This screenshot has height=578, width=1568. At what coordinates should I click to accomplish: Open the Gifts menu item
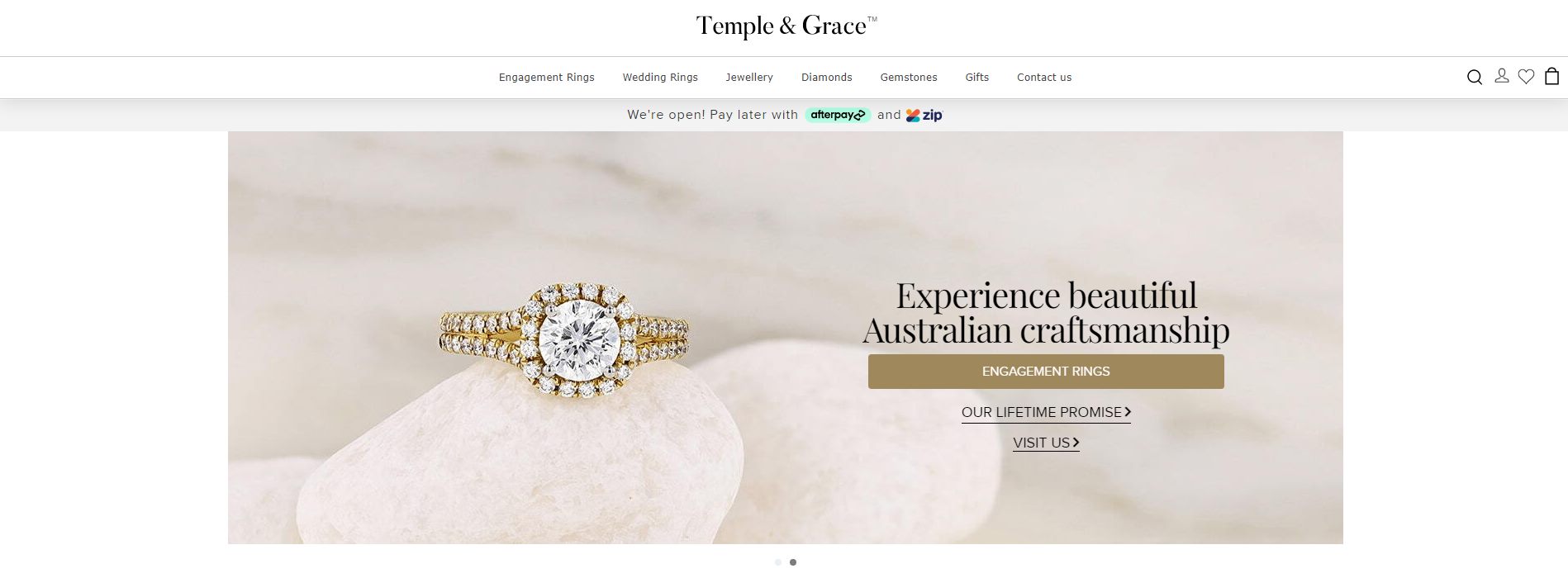click(x=977, y=78)
